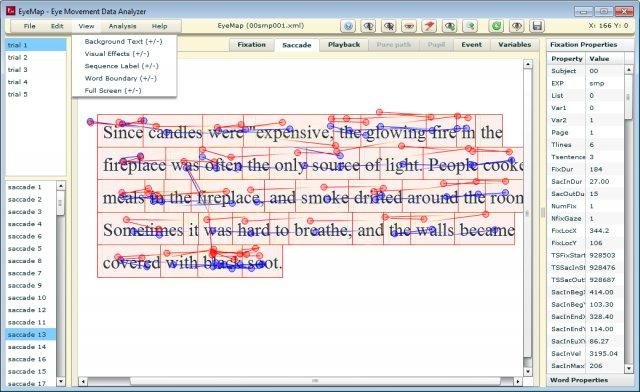Select saccade 4

[x=31, y=224]
